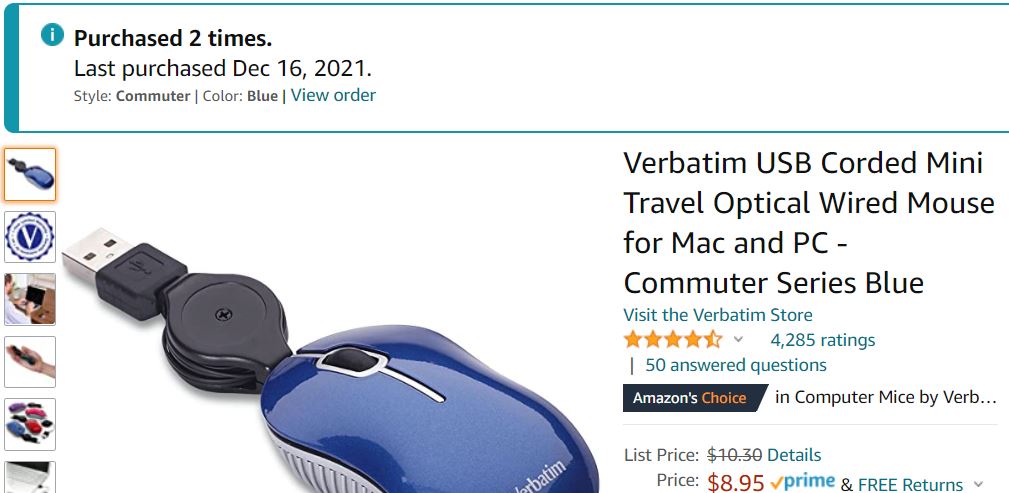Expand the ratings breakdown chevron

coord(738,339)
